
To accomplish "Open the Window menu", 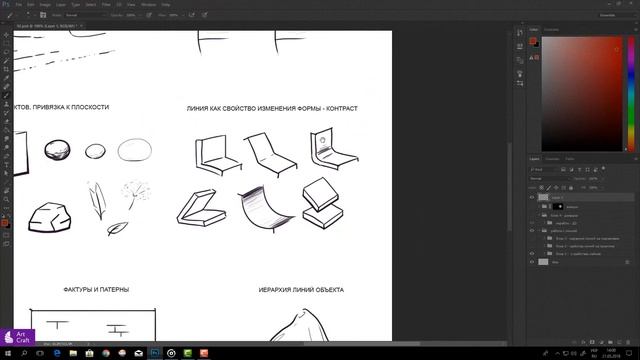I will click(x=148, y=4).
